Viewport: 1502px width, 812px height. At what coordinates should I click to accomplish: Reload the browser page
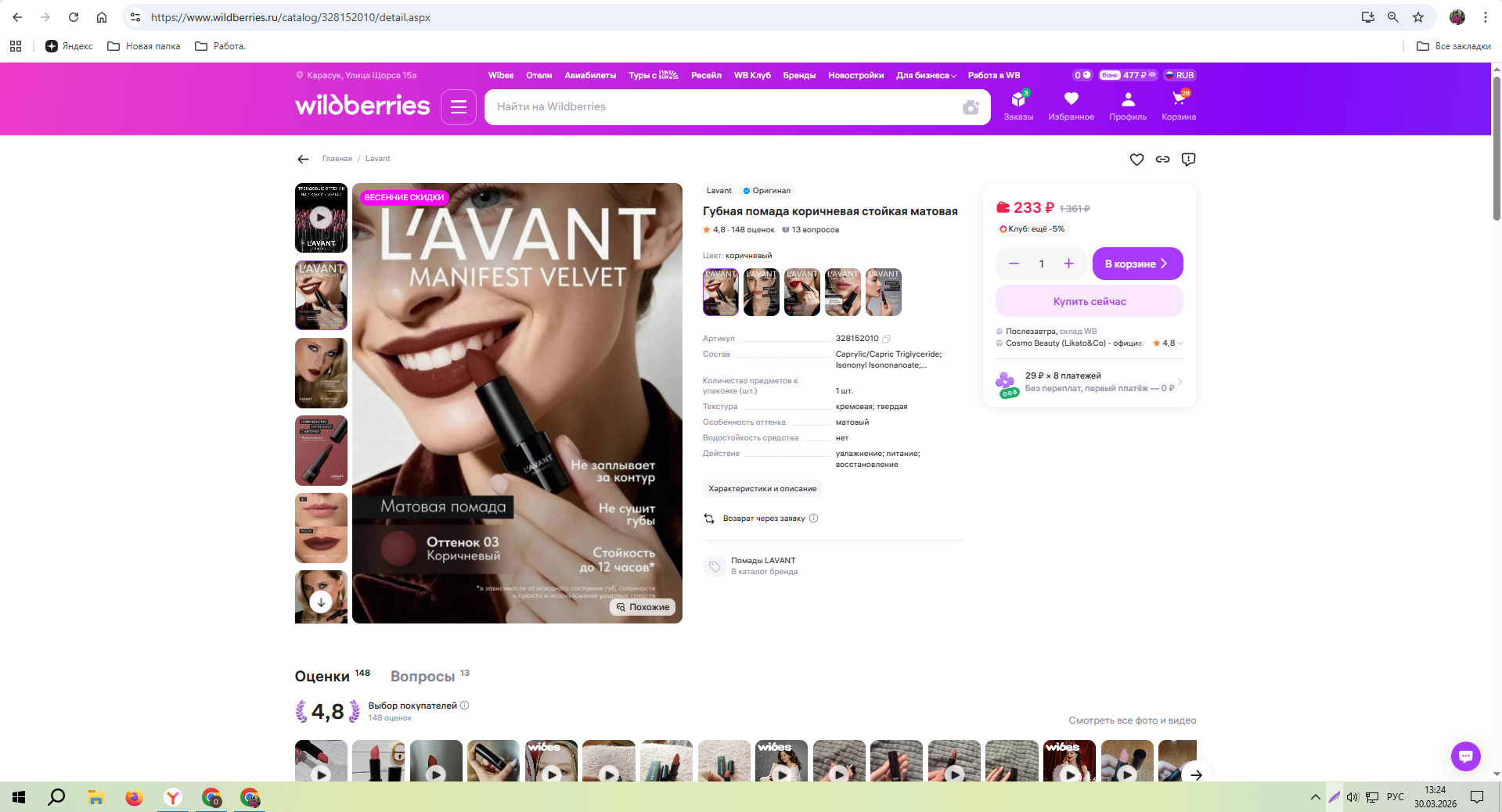(x=74, y=17)
